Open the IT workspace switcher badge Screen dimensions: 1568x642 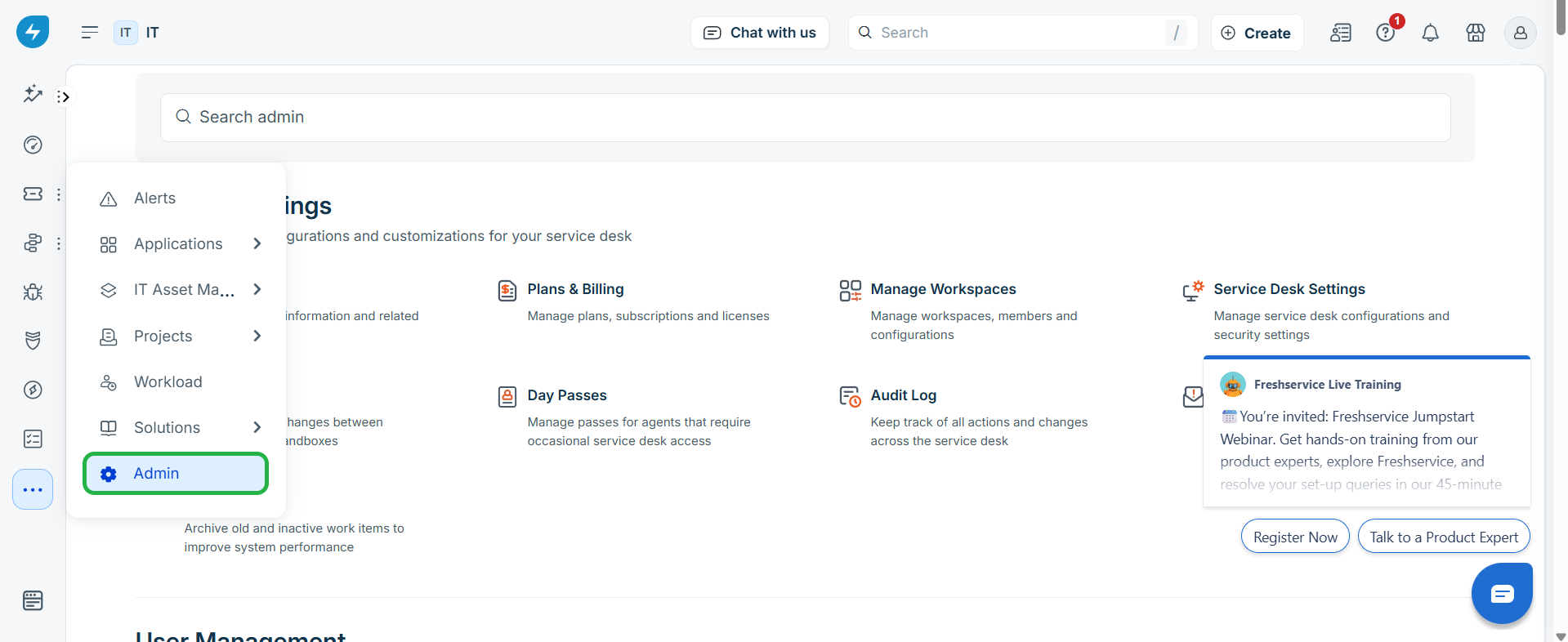[125, 33]
